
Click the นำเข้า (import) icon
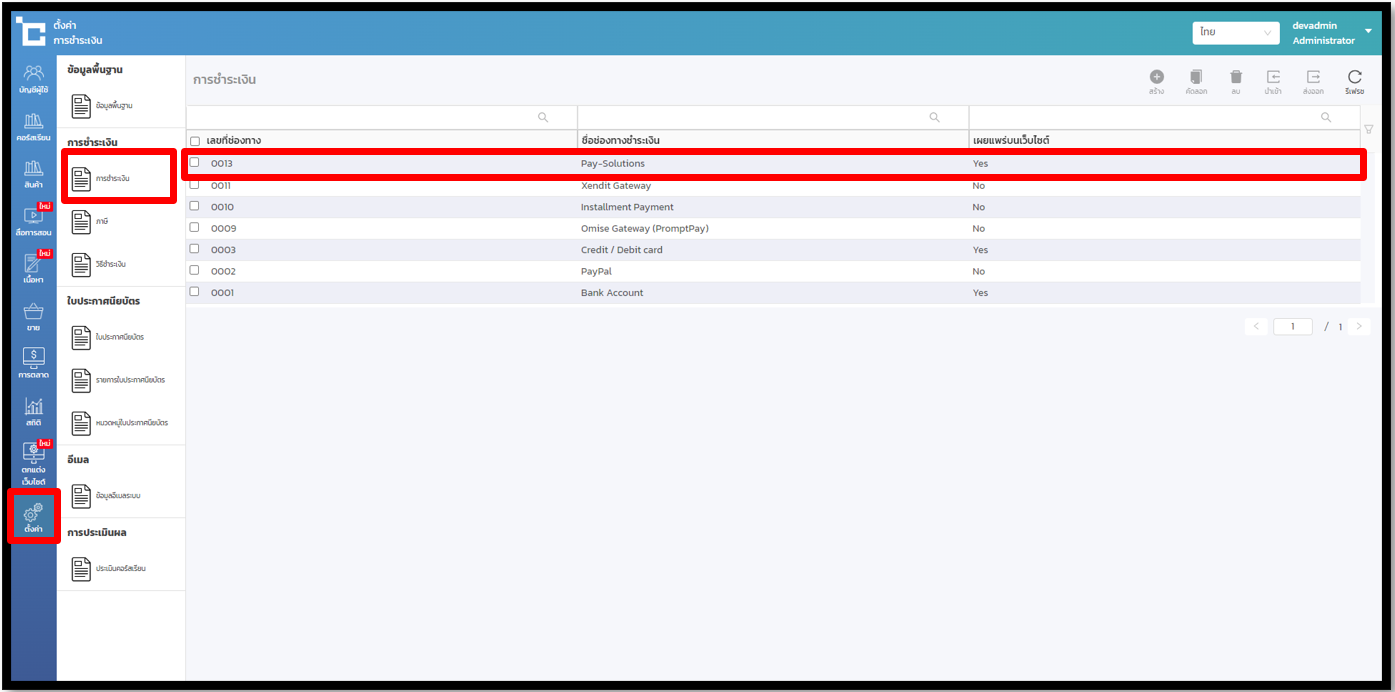tap(1273, 78)
